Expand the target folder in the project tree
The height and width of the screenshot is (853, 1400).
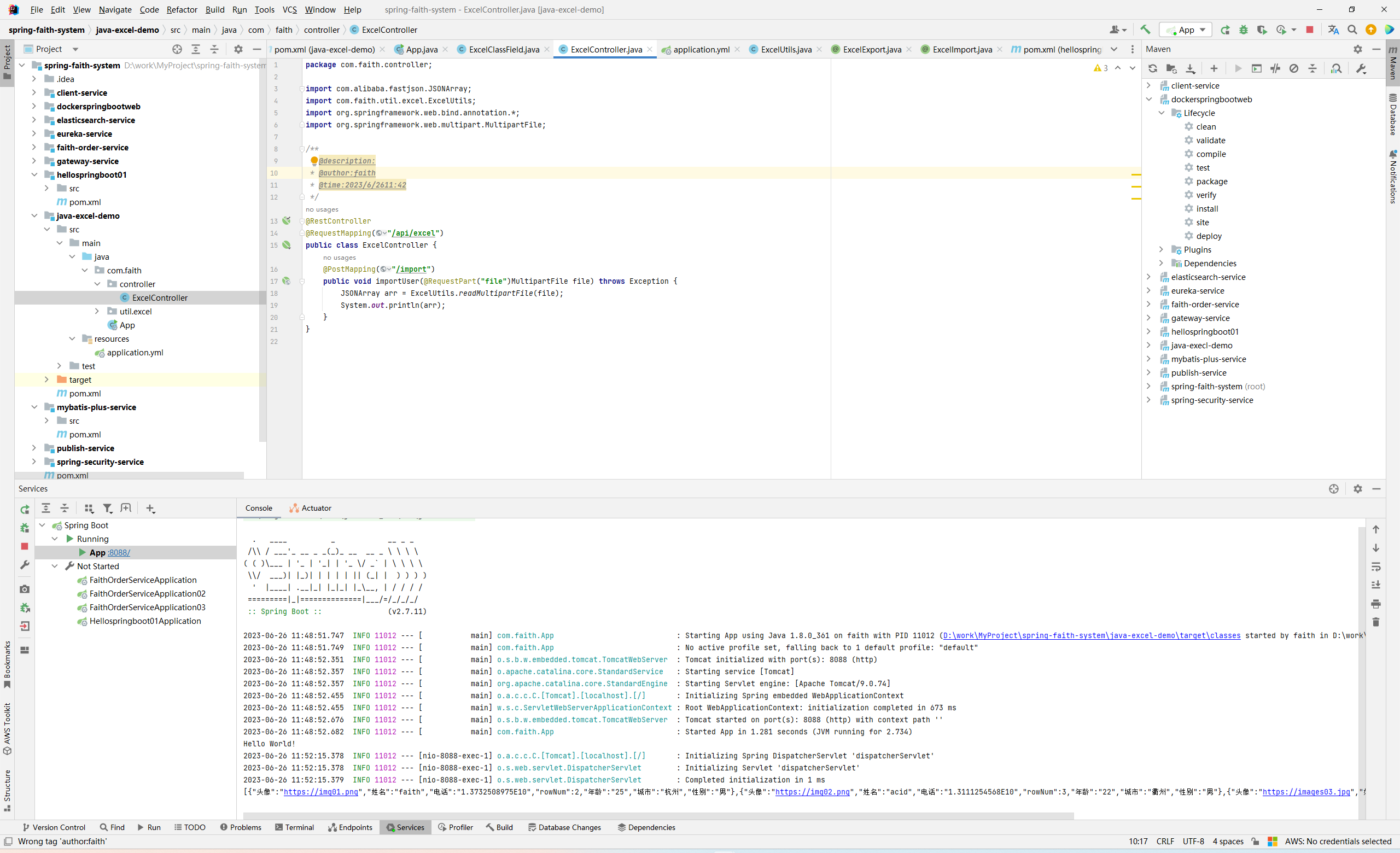[x=46, y=379]
